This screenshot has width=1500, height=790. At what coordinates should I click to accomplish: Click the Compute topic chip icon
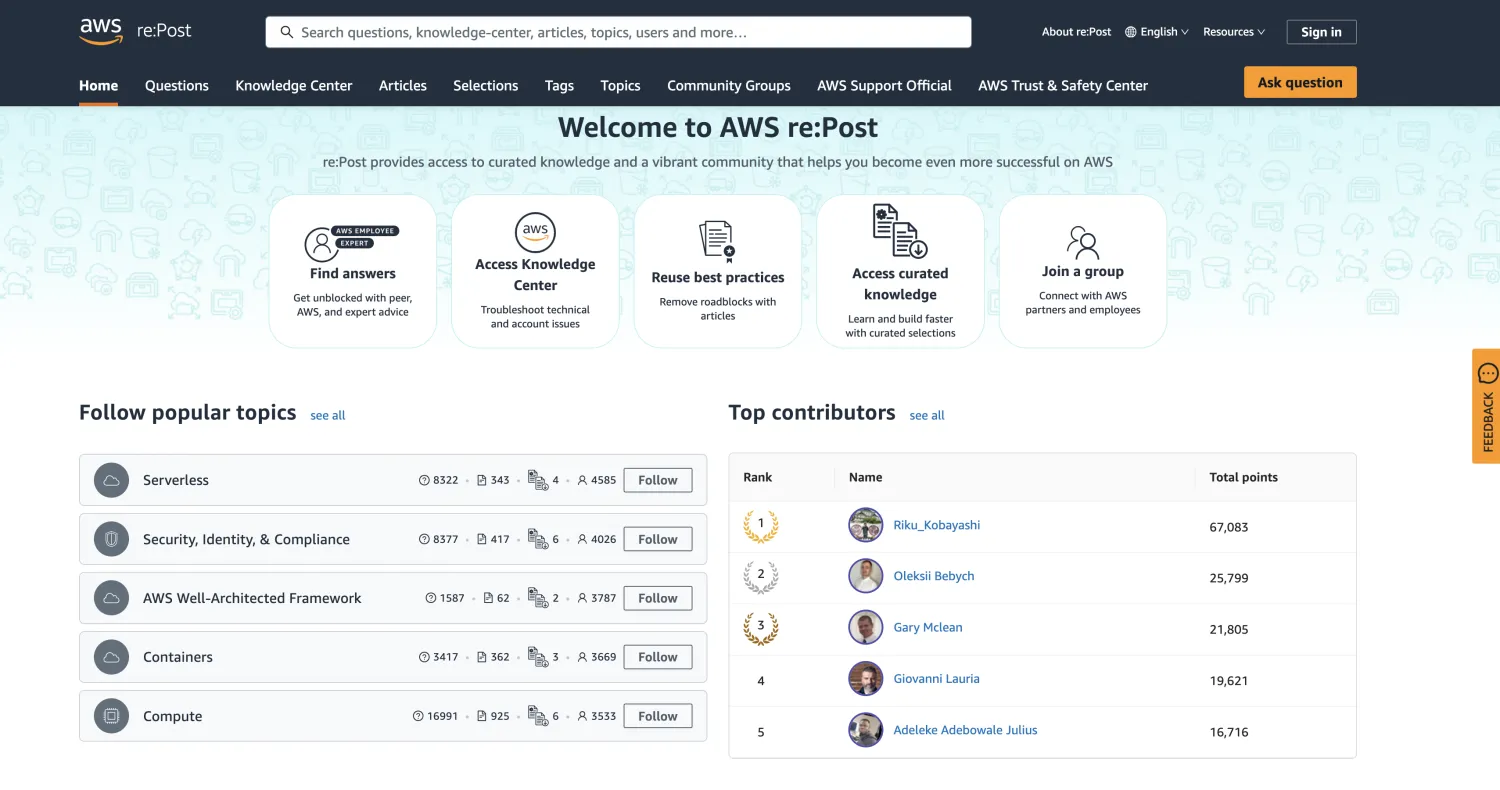[111, 716]
